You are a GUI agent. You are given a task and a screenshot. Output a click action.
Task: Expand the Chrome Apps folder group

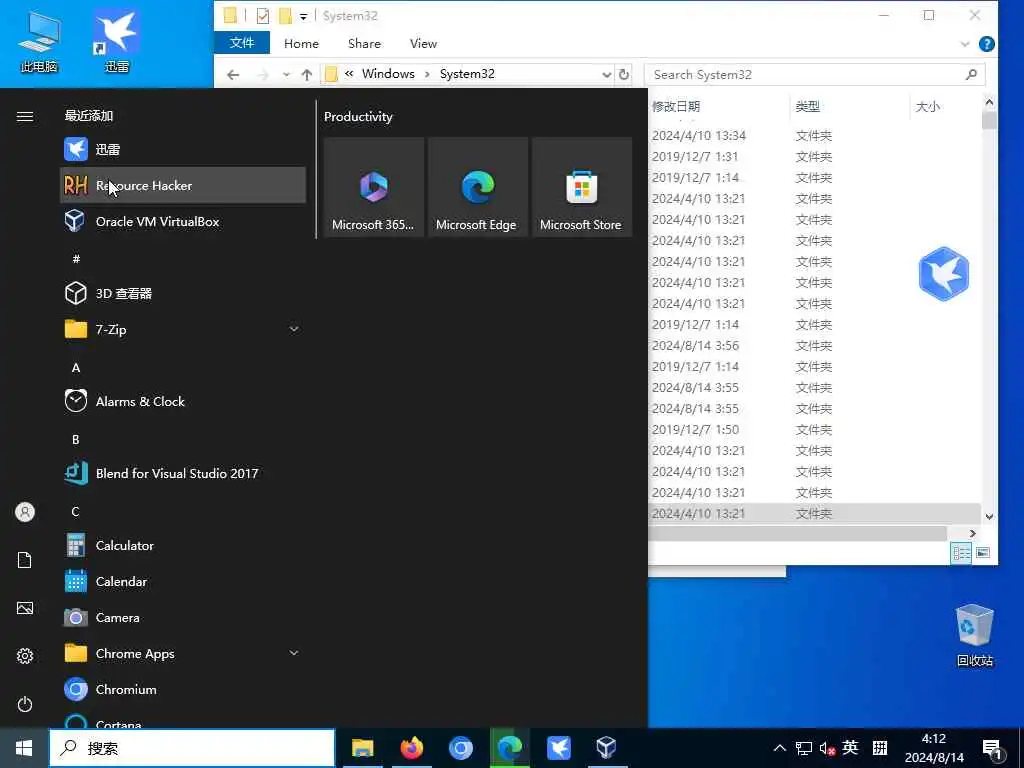[294, 653]
